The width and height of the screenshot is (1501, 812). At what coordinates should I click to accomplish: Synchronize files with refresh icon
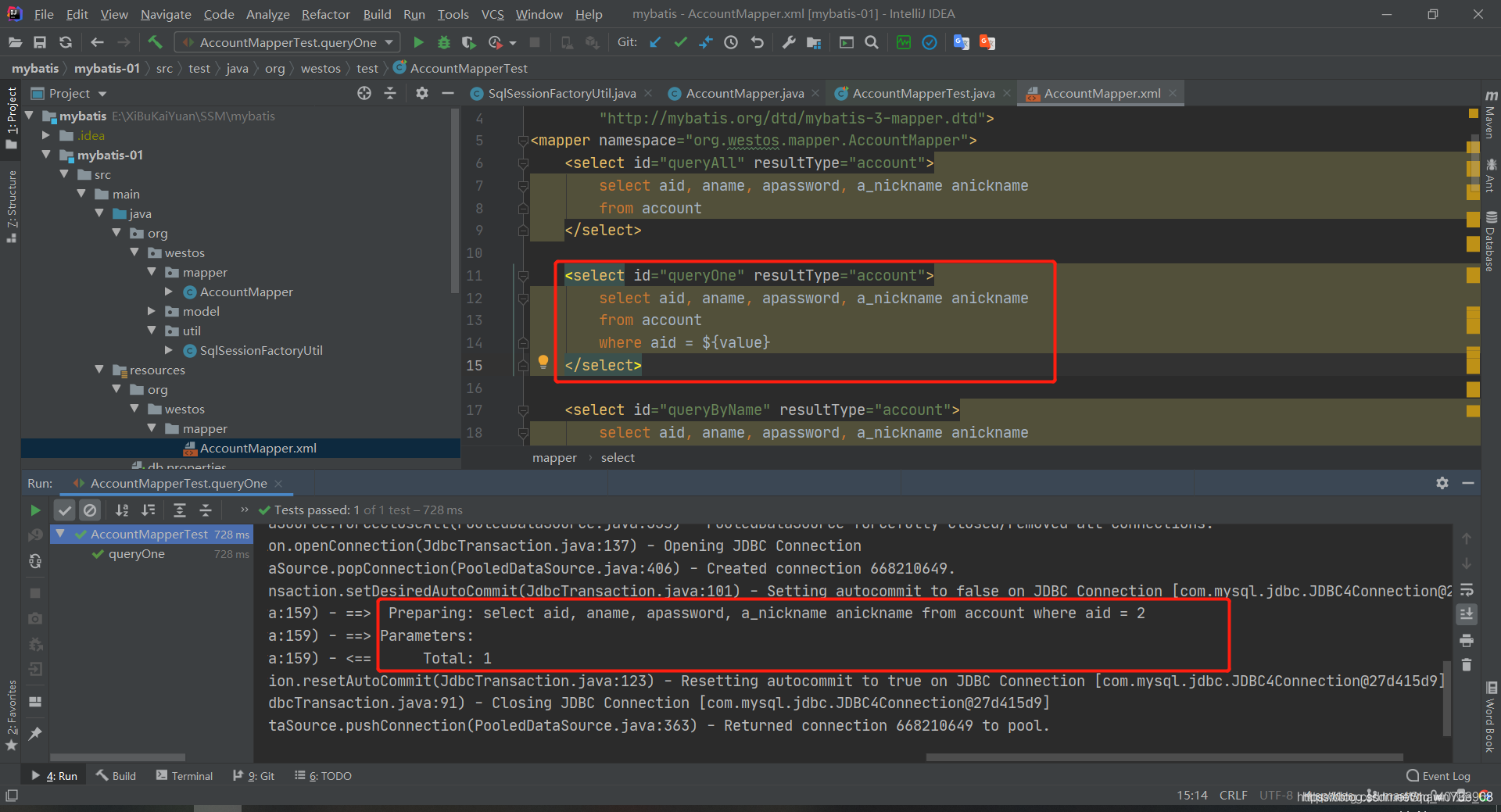click(x=66, y=42)
